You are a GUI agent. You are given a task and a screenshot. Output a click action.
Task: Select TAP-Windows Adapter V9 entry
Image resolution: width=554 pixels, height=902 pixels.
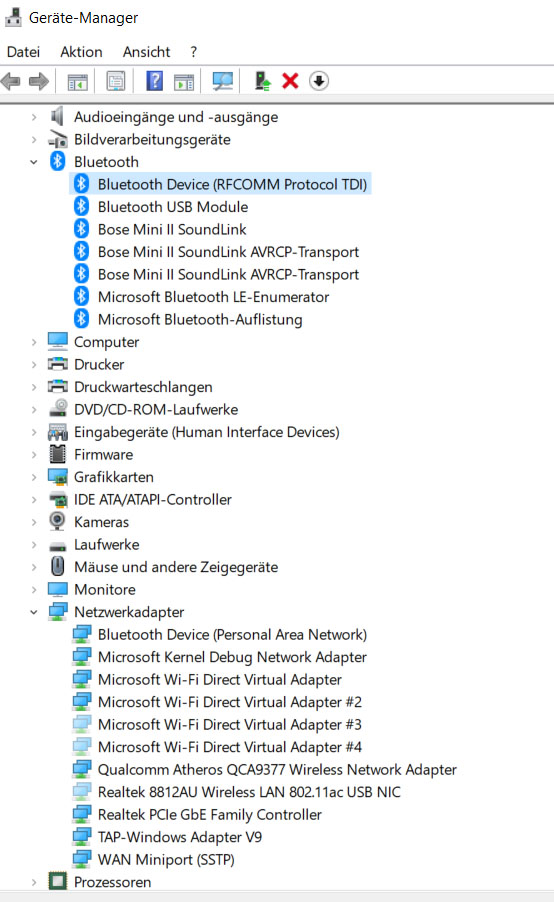pos(179,837)
